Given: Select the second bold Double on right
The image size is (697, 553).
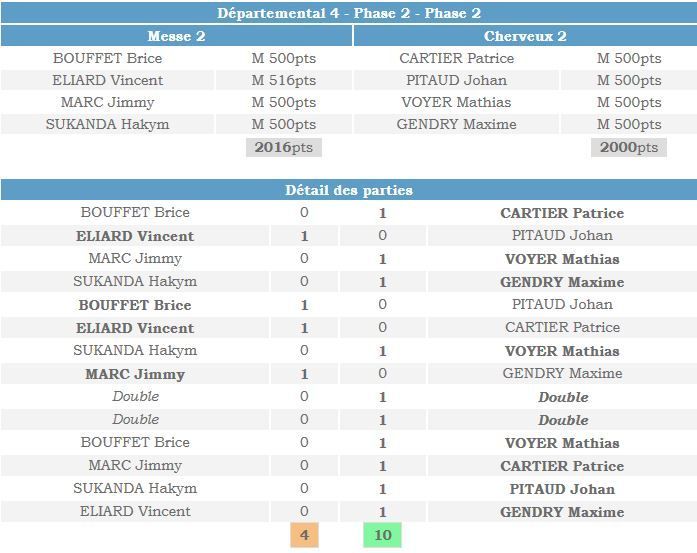Looking at the screenshot, I should coord(563,420).
